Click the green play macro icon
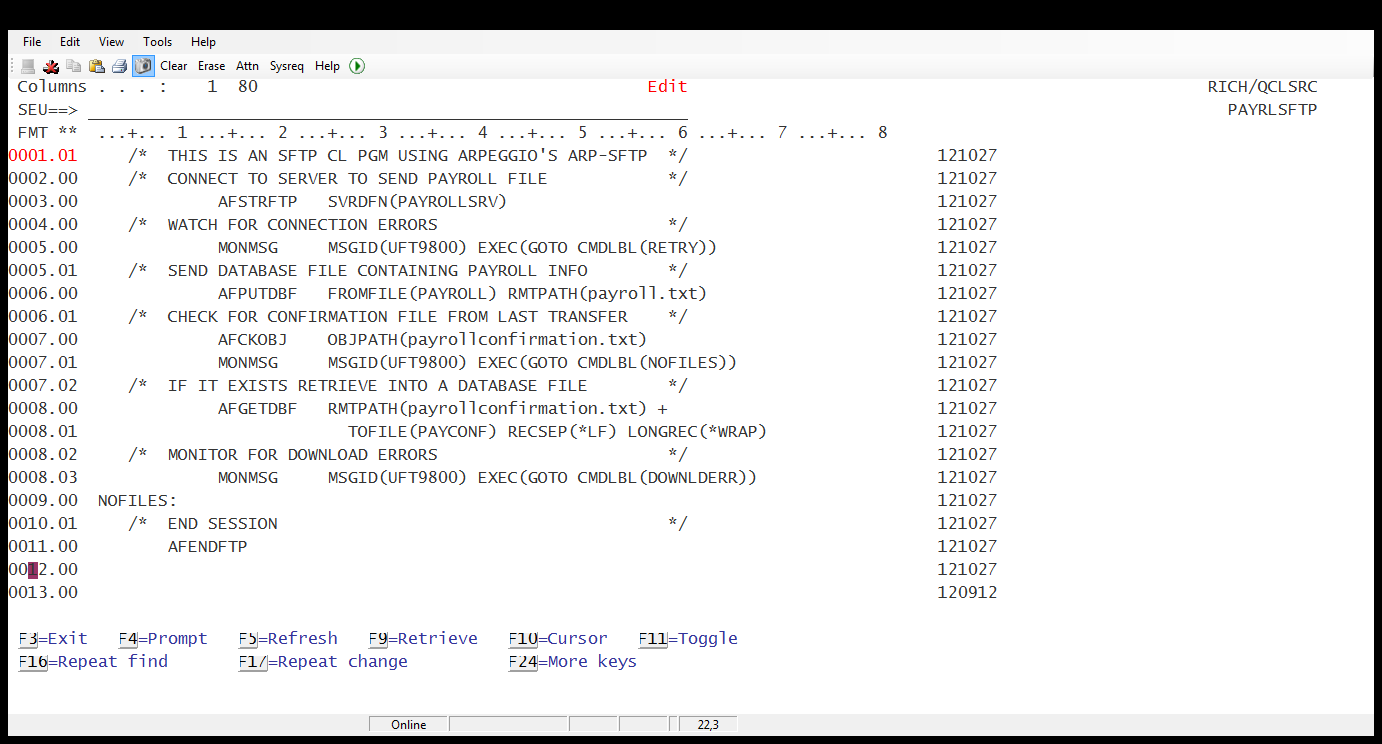Screen dimensions: 1382x744 [358, 66]
